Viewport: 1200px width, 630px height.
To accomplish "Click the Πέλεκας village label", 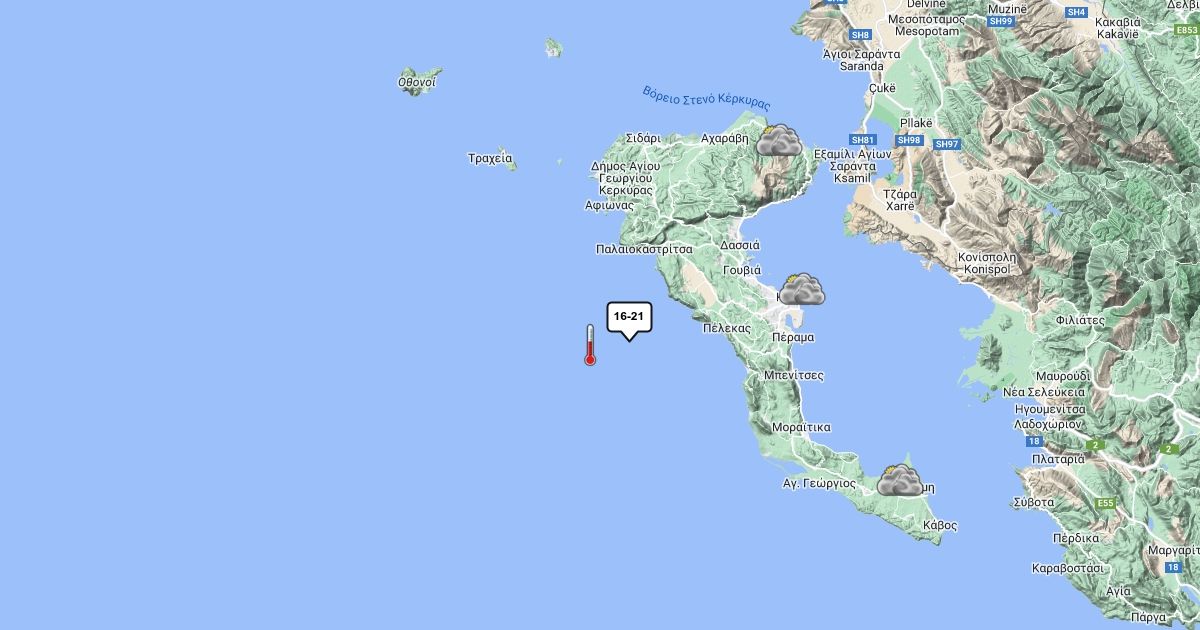I will [727, 328].
